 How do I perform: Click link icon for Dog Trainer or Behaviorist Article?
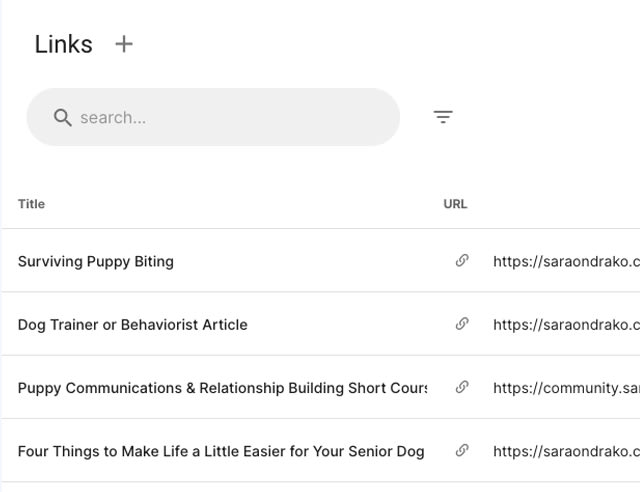tap(462, 324)
